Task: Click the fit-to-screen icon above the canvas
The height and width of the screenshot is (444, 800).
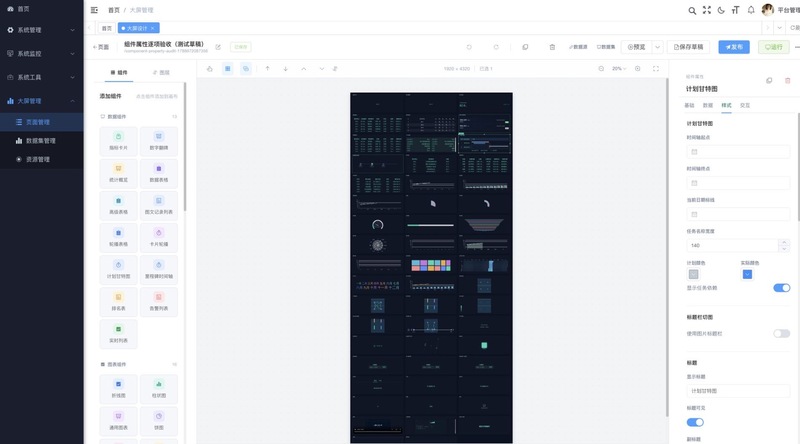Action: click(656, 68)
